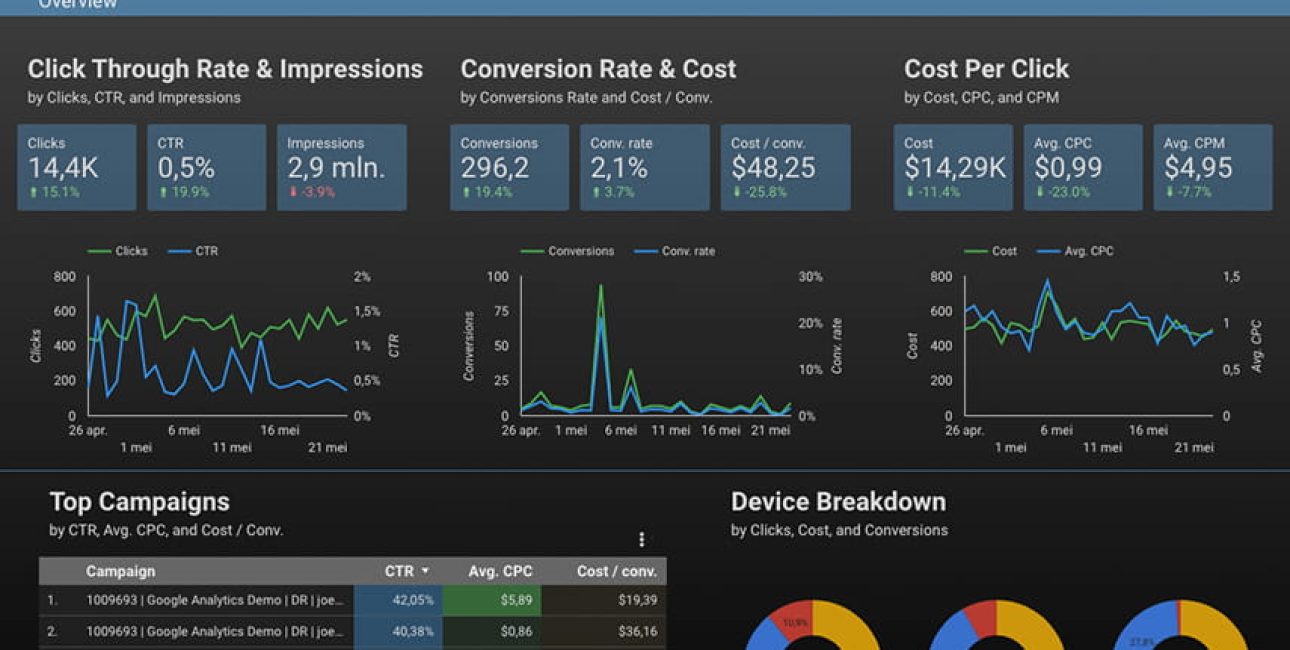Open the Top Campaigns three-dot options menu
Image resolution: width=1290 pixels, height=650 pixels.
641,539
